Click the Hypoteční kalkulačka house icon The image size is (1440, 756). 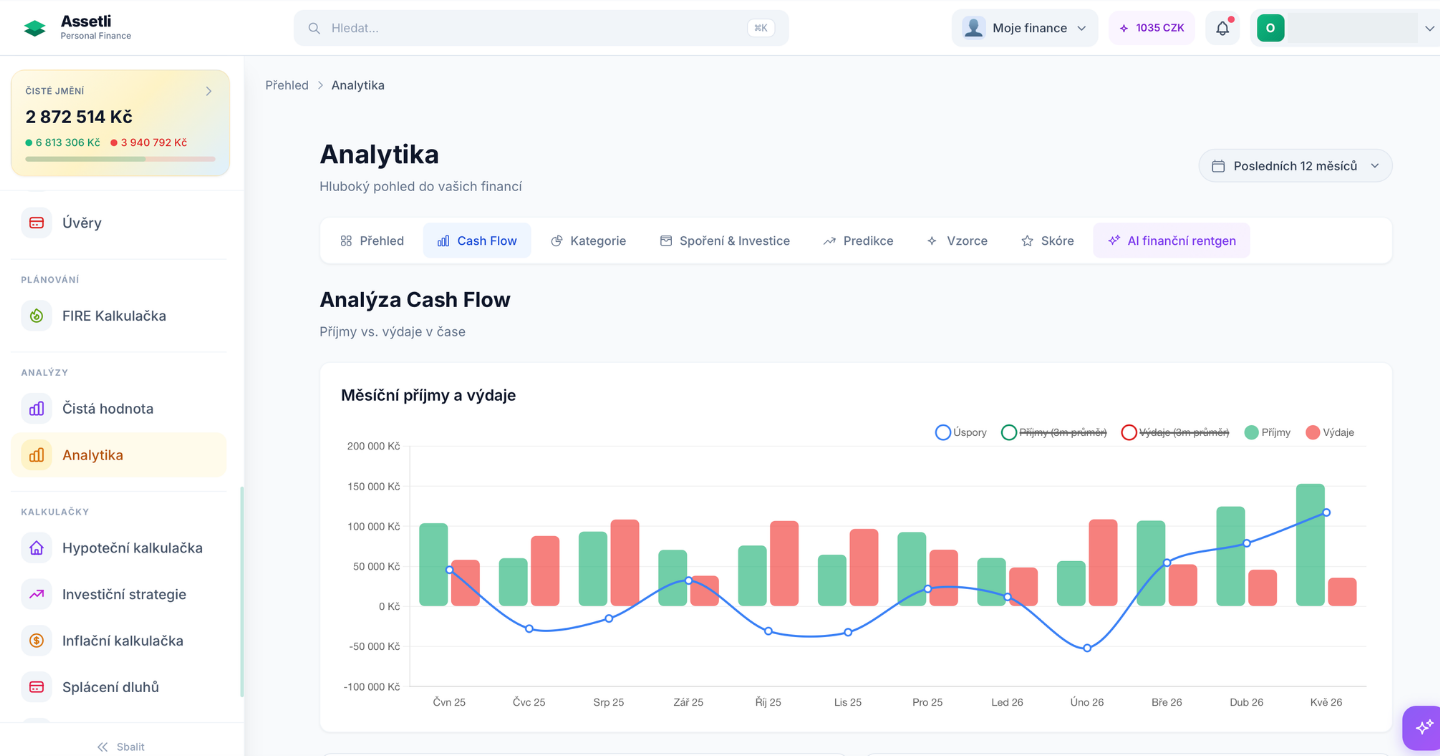point(37,548)
